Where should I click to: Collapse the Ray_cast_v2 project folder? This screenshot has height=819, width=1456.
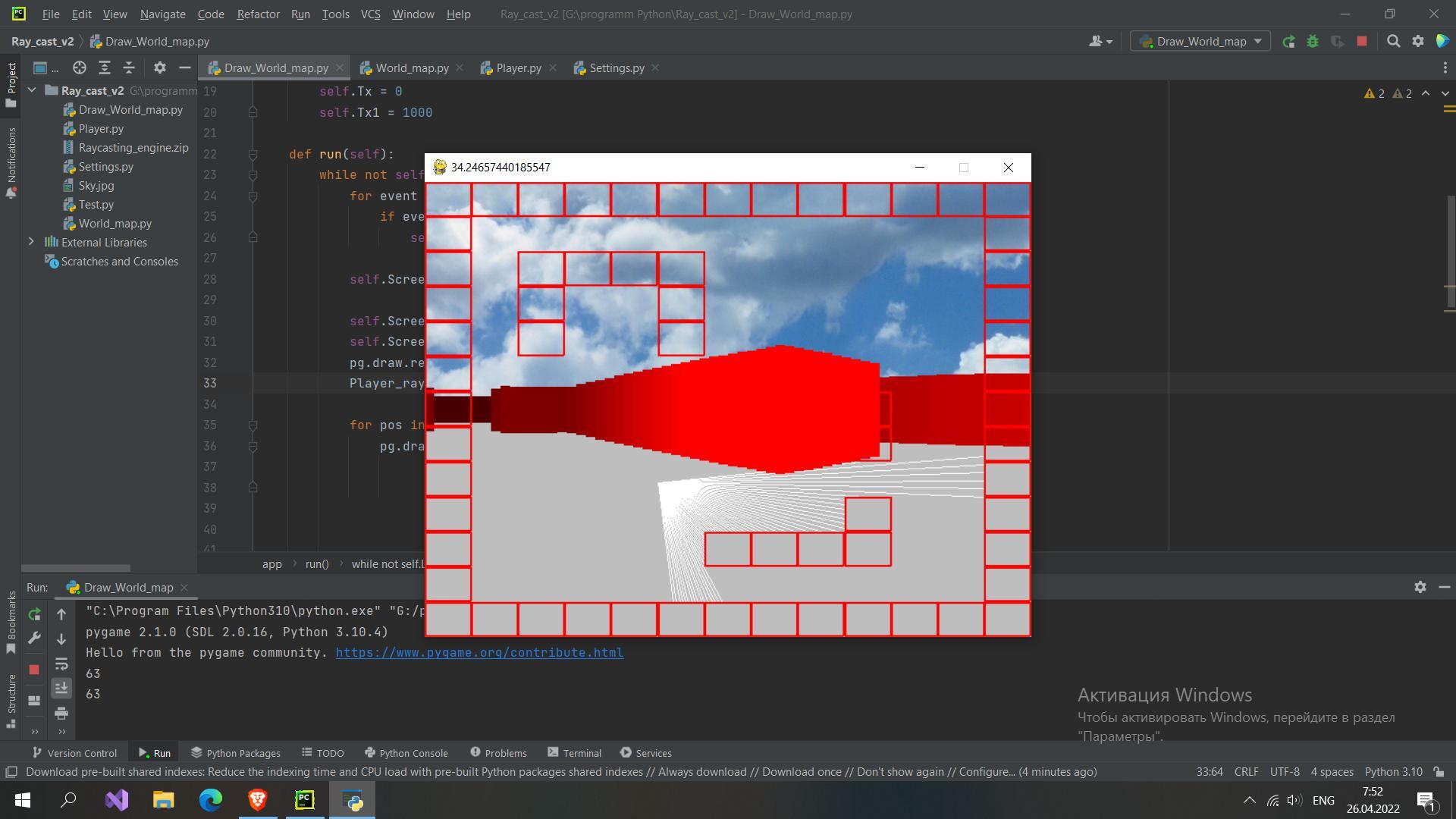click(31, 90)
